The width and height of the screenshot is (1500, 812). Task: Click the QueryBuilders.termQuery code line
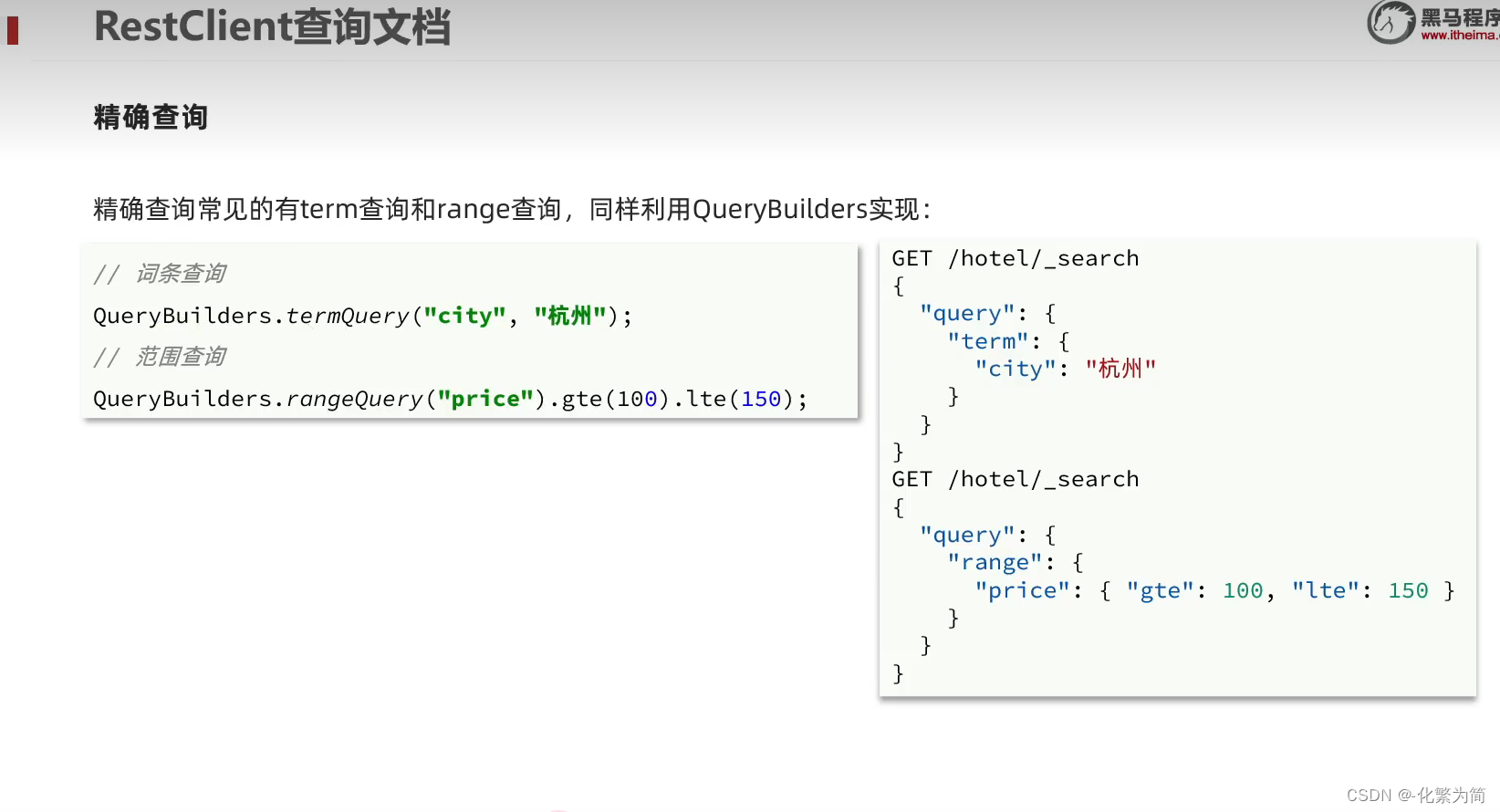362,316
